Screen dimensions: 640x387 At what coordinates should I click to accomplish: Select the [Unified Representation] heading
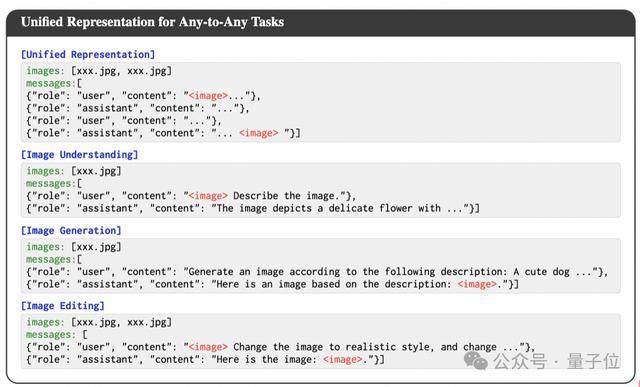[88, 54]
